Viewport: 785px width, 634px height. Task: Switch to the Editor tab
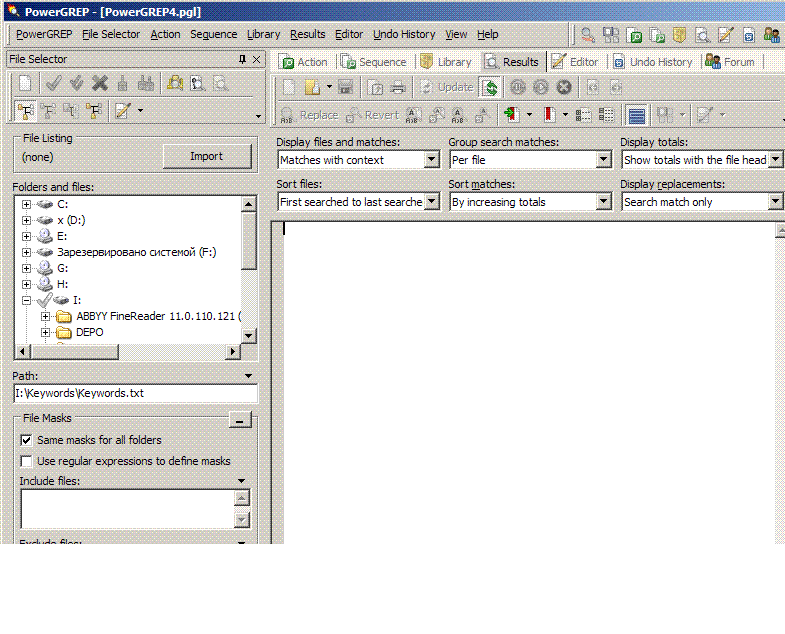click(575, 62)
